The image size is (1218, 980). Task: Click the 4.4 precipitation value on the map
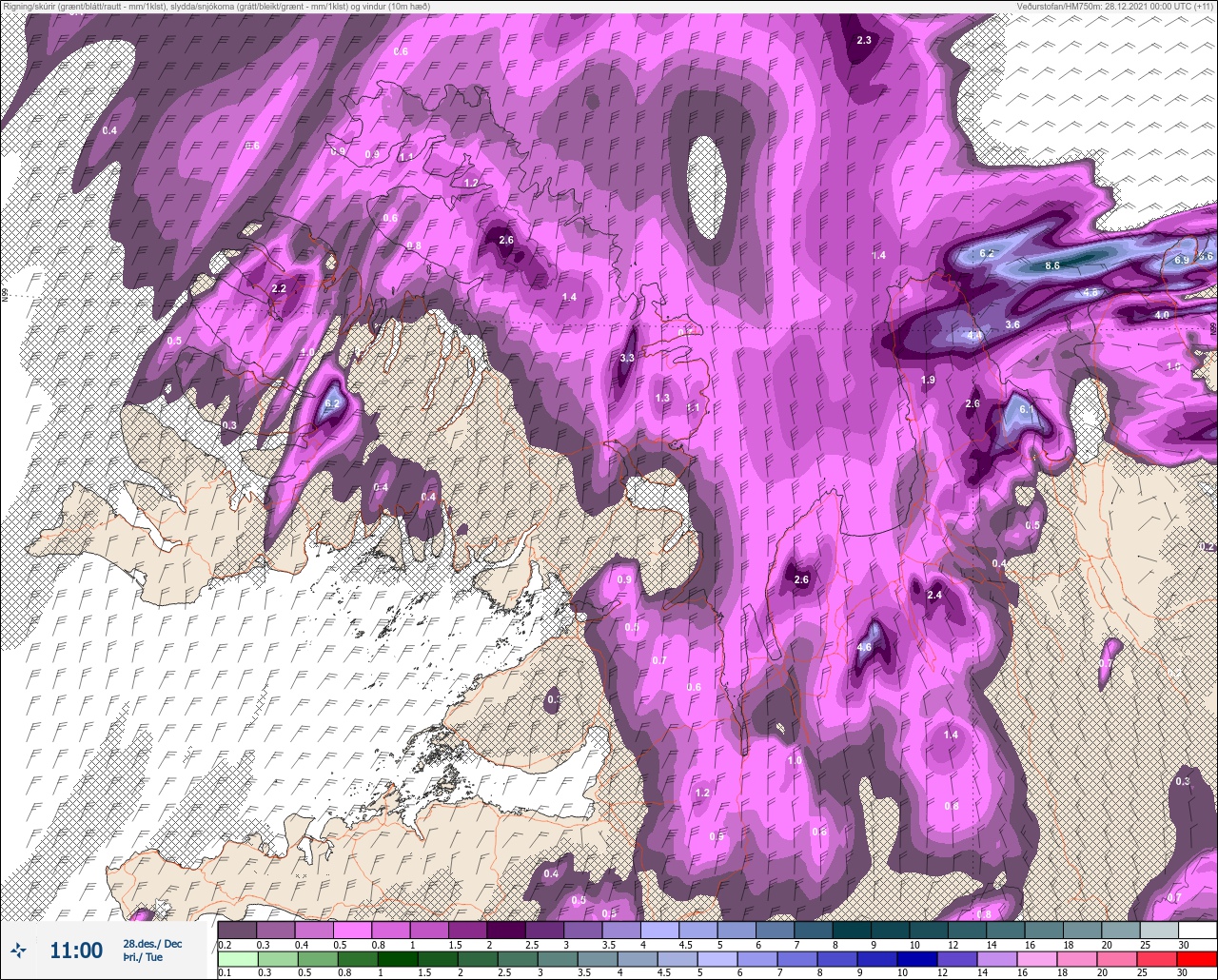pyautogui.click(x=974, y=335)
